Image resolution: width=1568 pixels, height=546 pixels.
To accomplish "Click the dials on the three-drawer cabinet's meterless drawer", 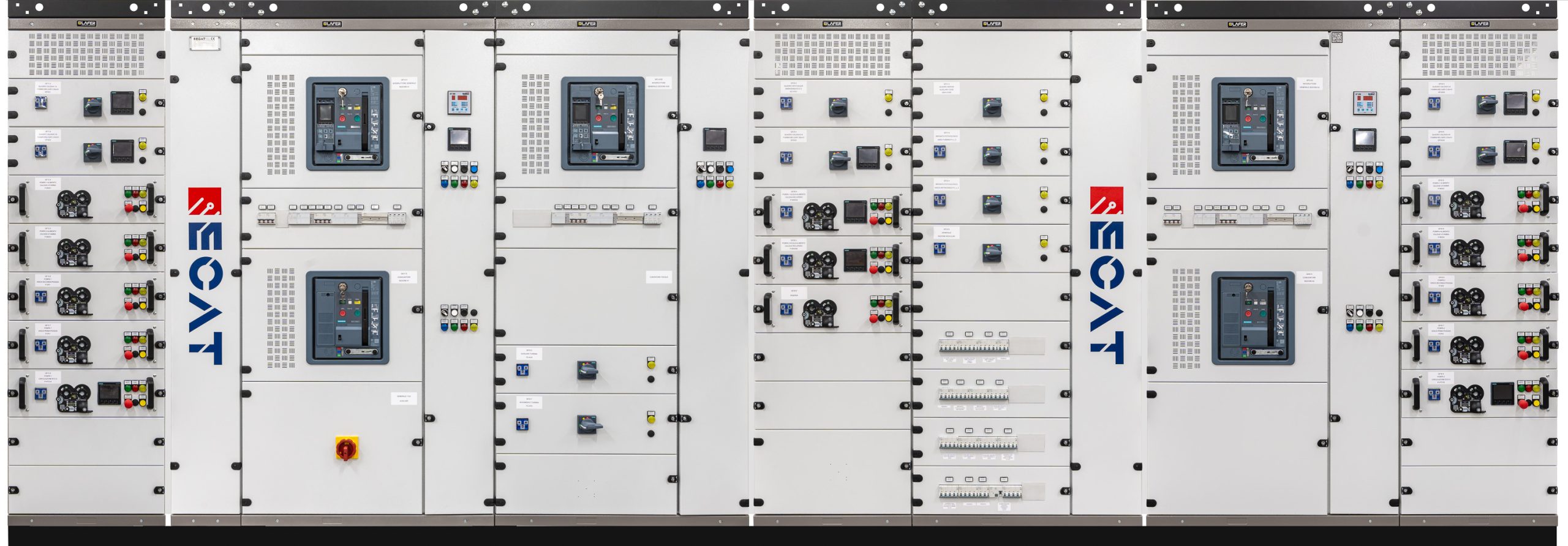I will [820, 313].
